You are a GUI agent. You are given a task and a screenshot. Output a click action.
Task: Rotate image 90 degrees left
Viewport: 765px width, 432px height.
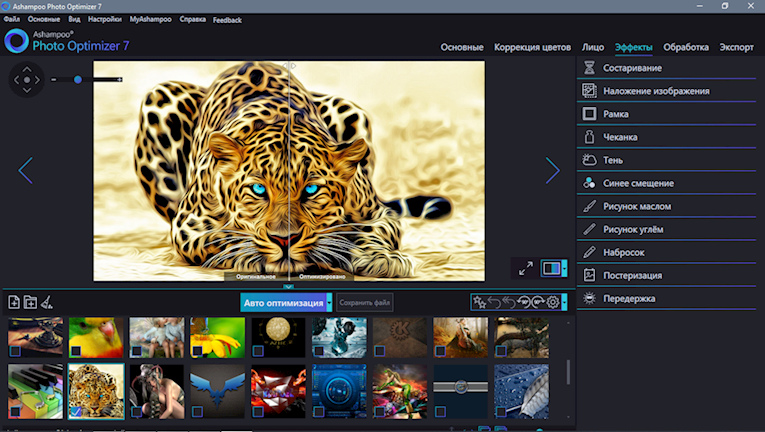(x=523, y=303)
